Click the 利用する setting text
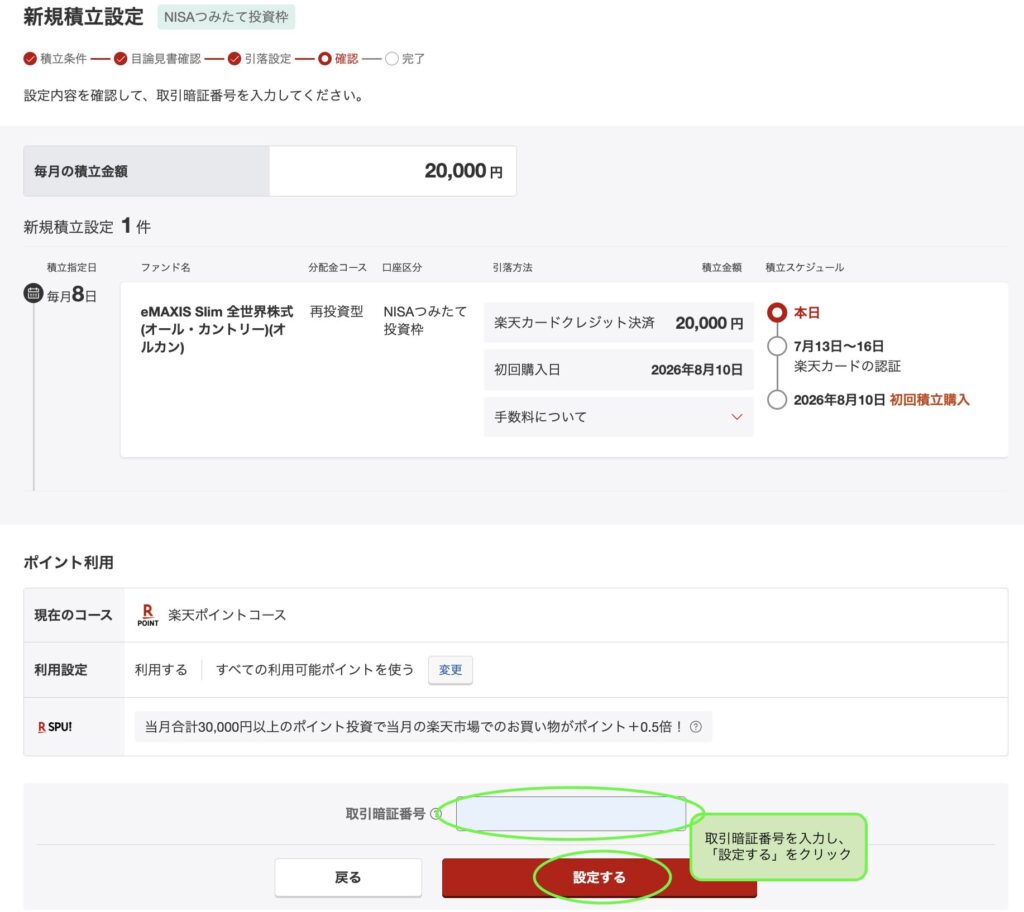 coord(161,670)
